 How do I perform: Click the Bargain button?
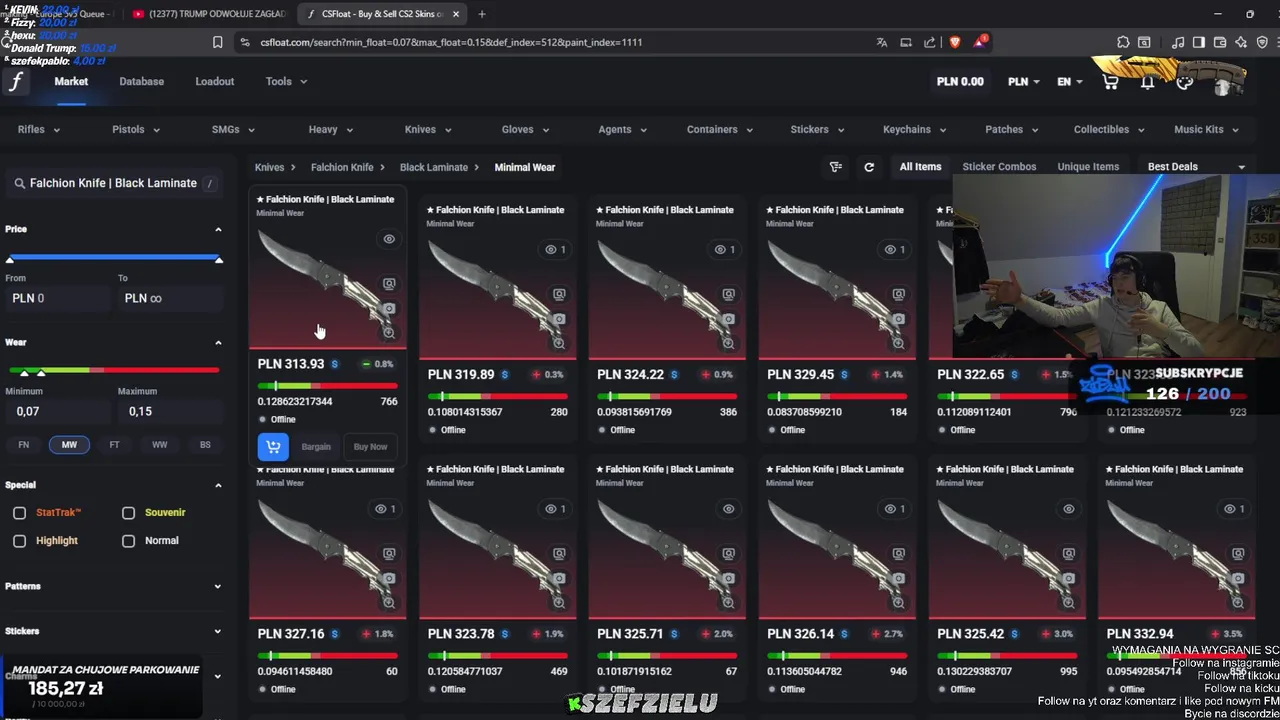click(316, 446)
